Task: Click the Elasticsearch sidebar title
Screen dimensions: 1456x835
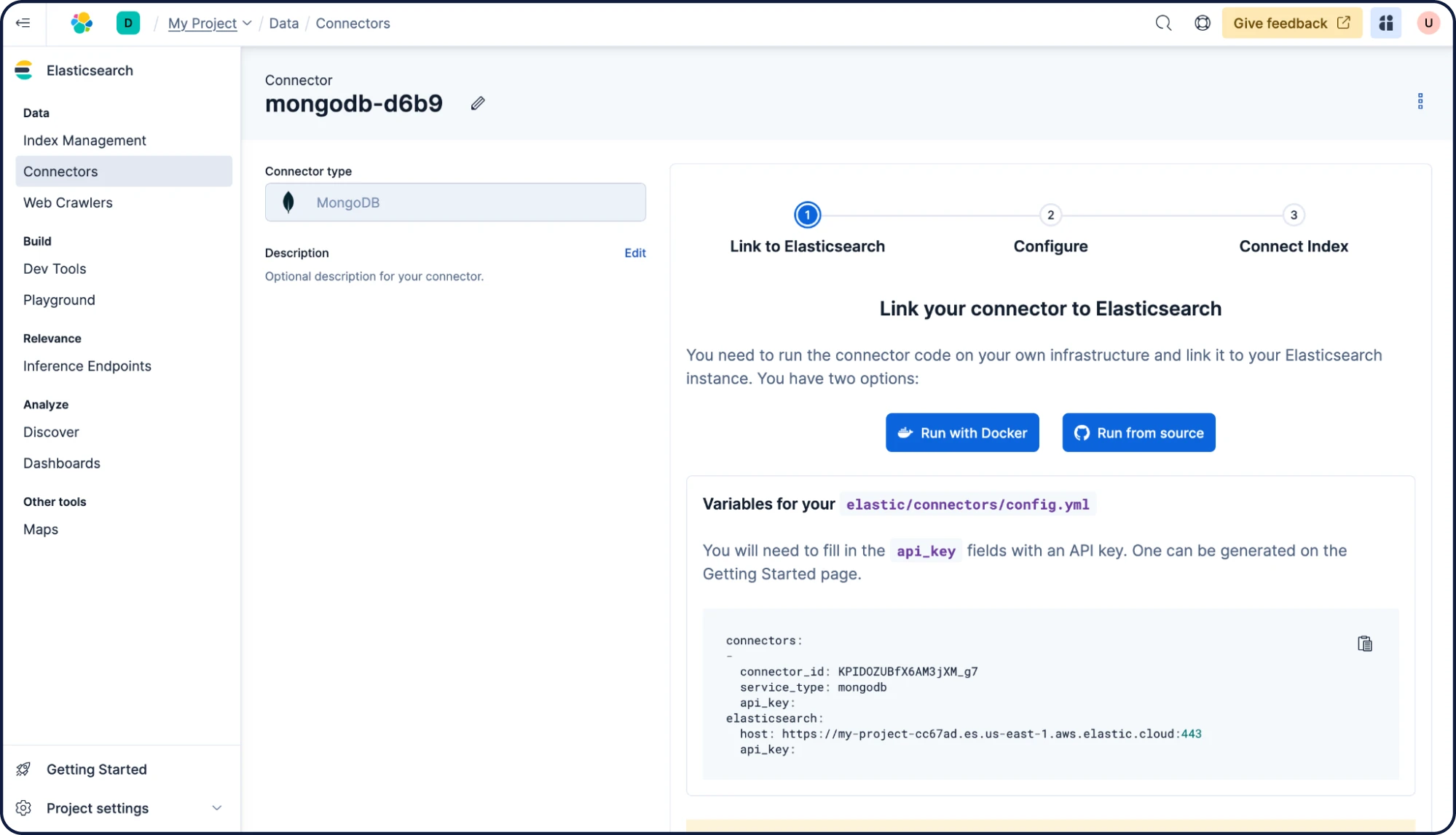Action: pos(90,71)
